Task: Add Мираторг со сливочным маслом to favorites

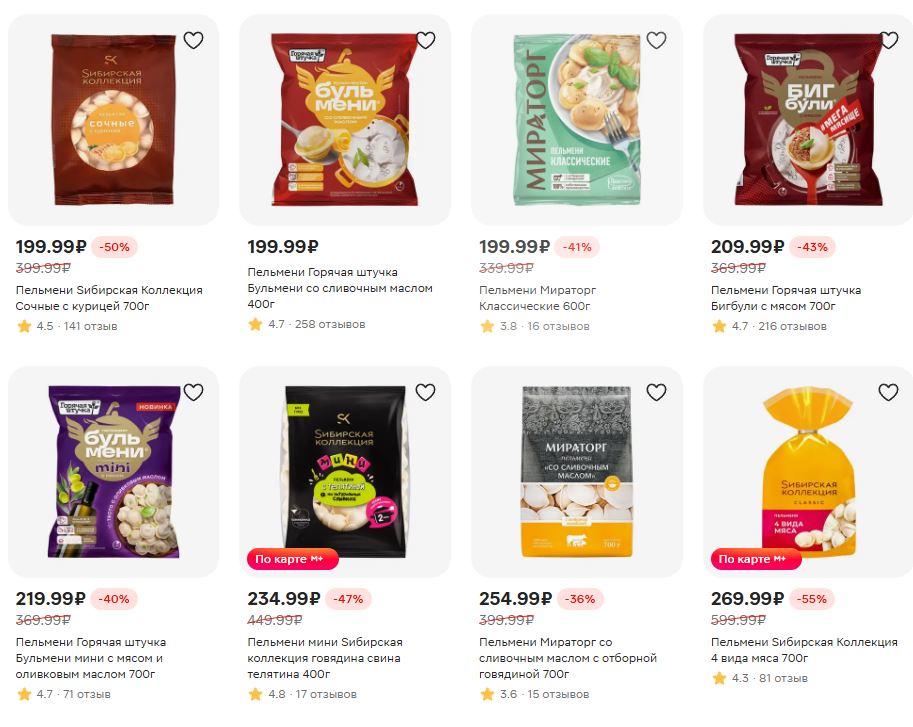Action: click(x=657, y=392)
